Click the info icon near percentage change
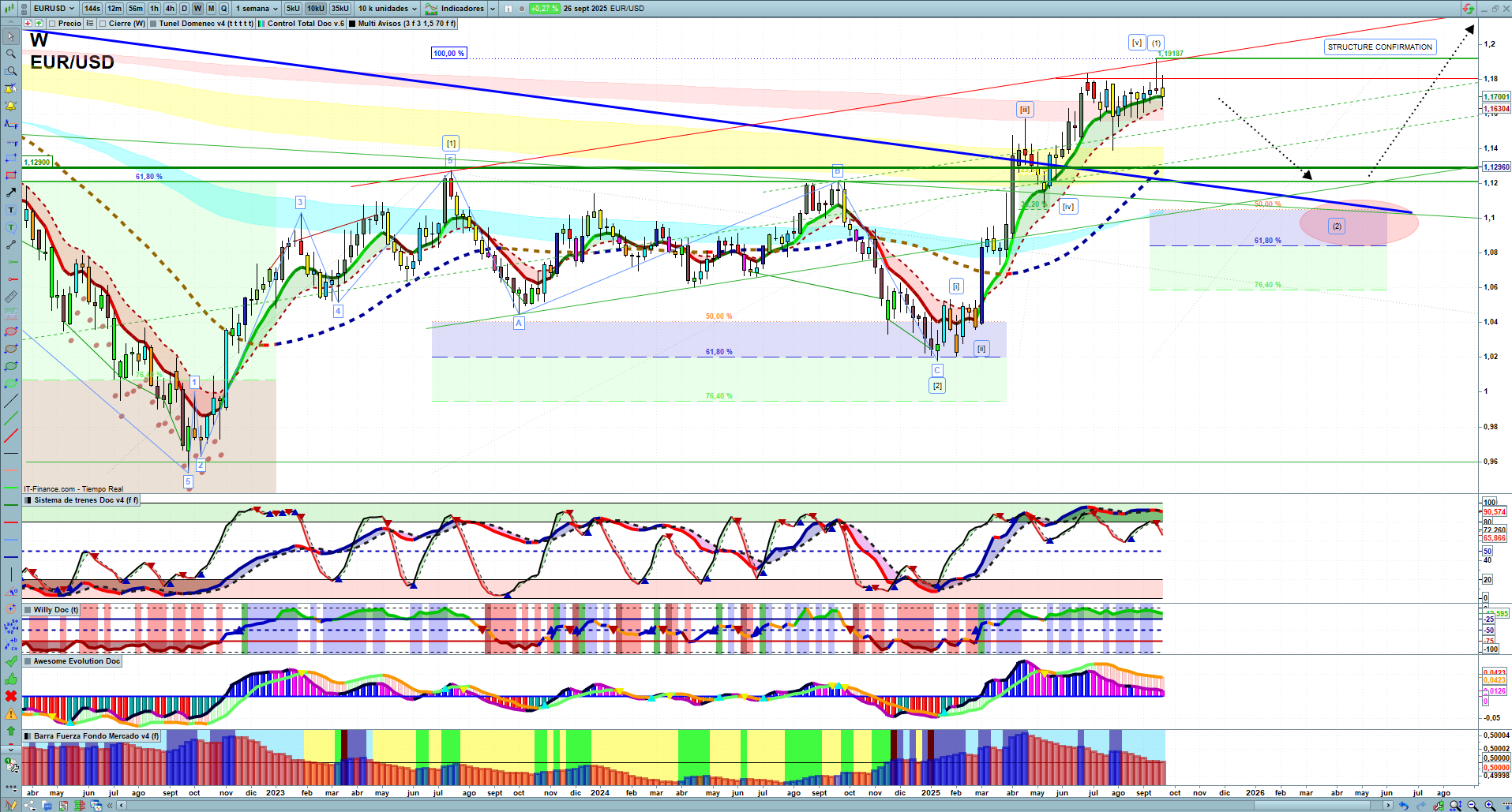Image resolution: width=1512 pixels, height=812 pixels. [508, 9]
